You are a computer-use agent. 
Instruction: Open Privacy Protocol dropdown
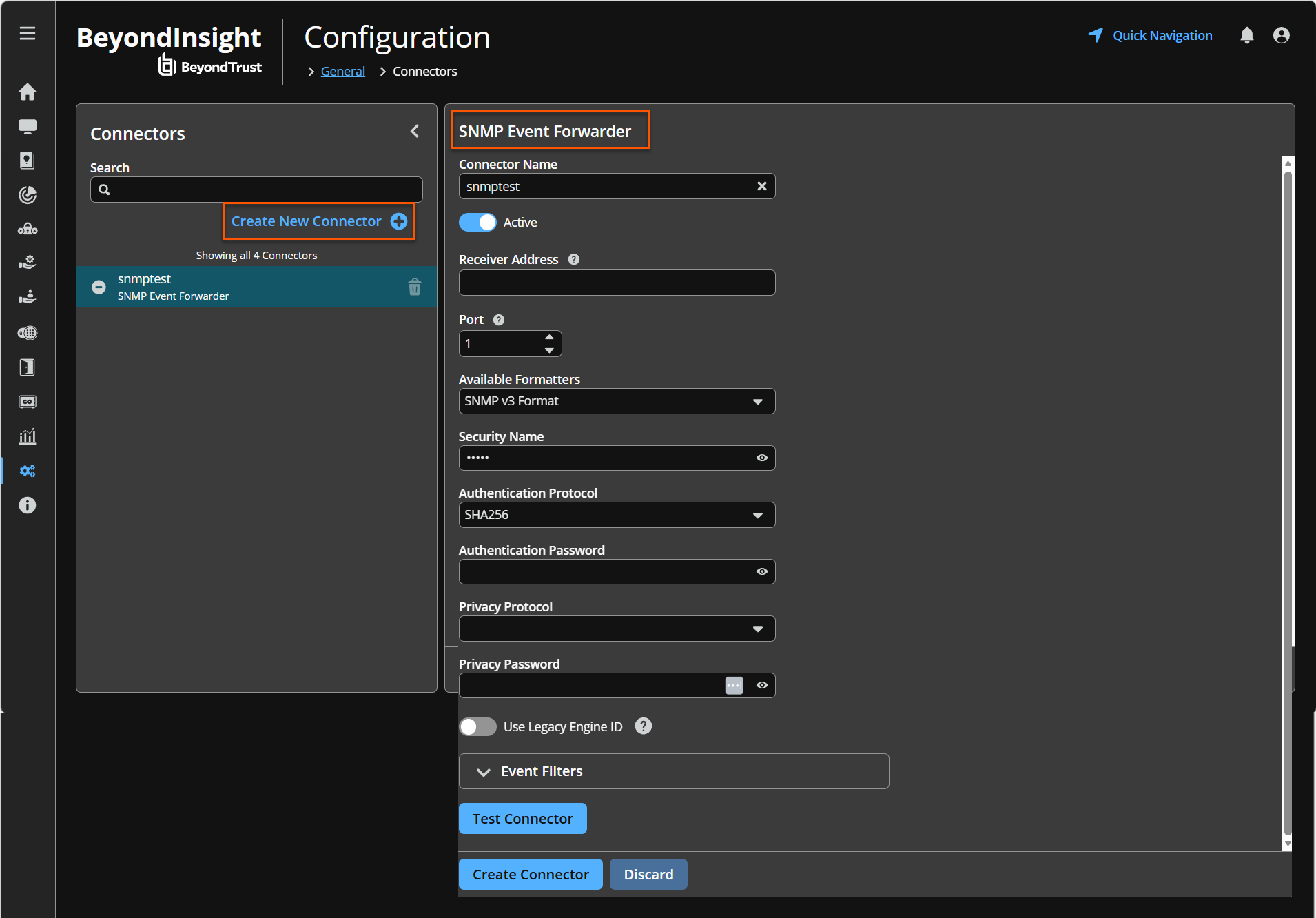point(617,629)
